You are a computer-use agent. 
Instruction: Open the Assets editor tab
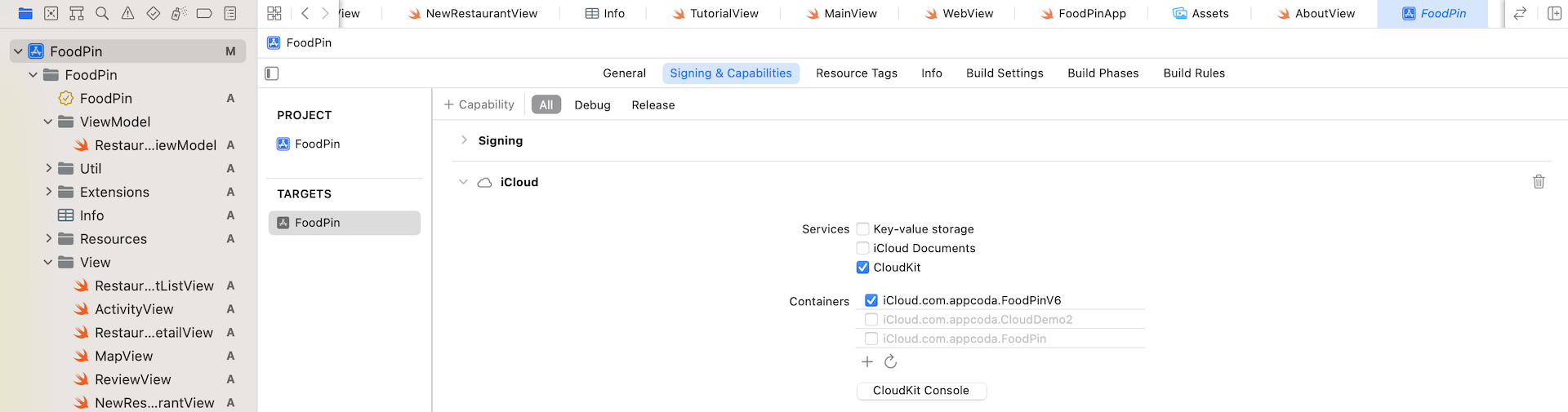coord(1200,14)
